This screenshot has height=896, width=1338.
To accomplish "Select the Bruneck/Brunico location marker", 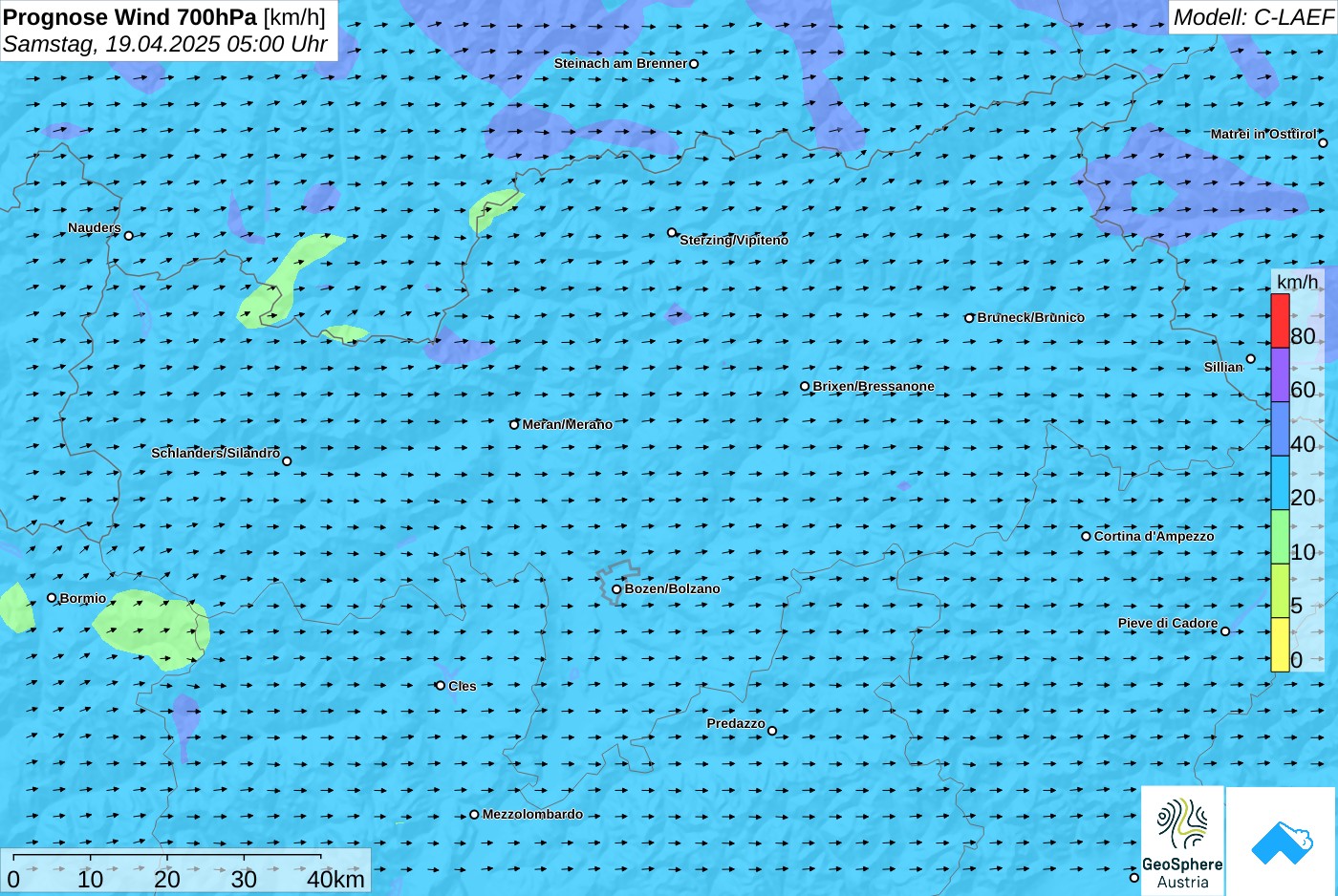I will pyautogui.click(x=969, y=318).
